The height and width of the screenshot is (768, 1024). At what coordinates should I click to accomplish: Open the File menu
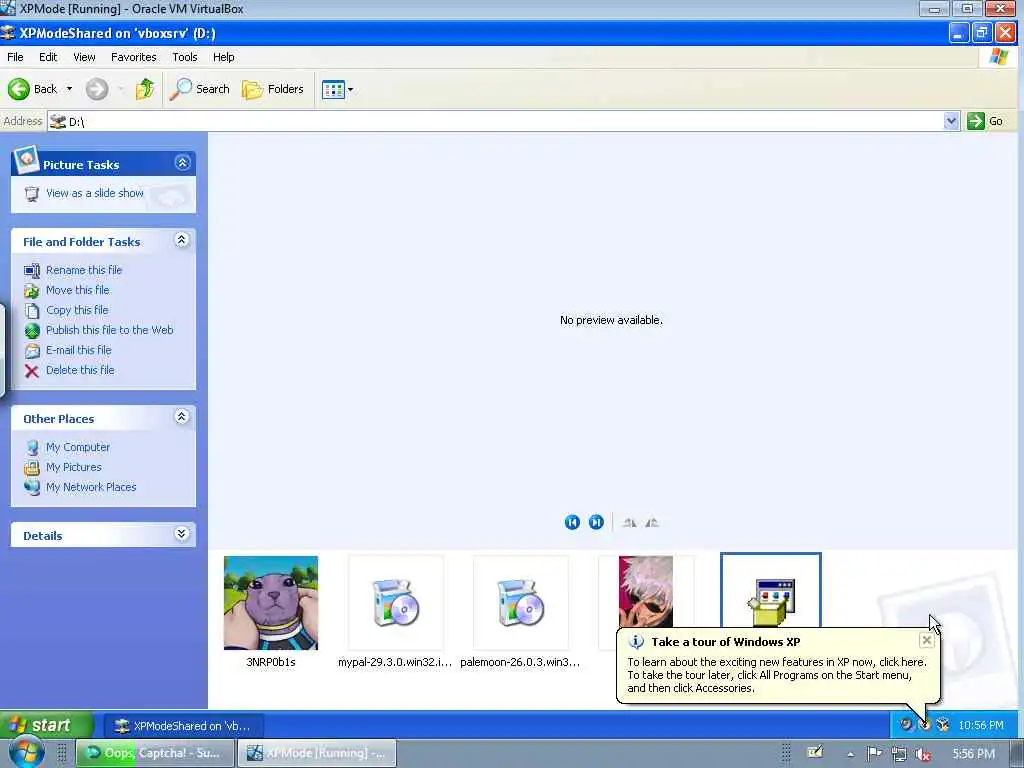point(15,57)
